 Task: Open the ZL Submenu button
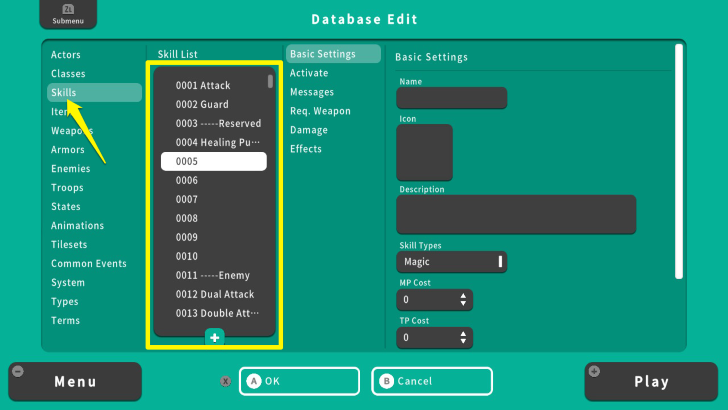click(68, 14)
